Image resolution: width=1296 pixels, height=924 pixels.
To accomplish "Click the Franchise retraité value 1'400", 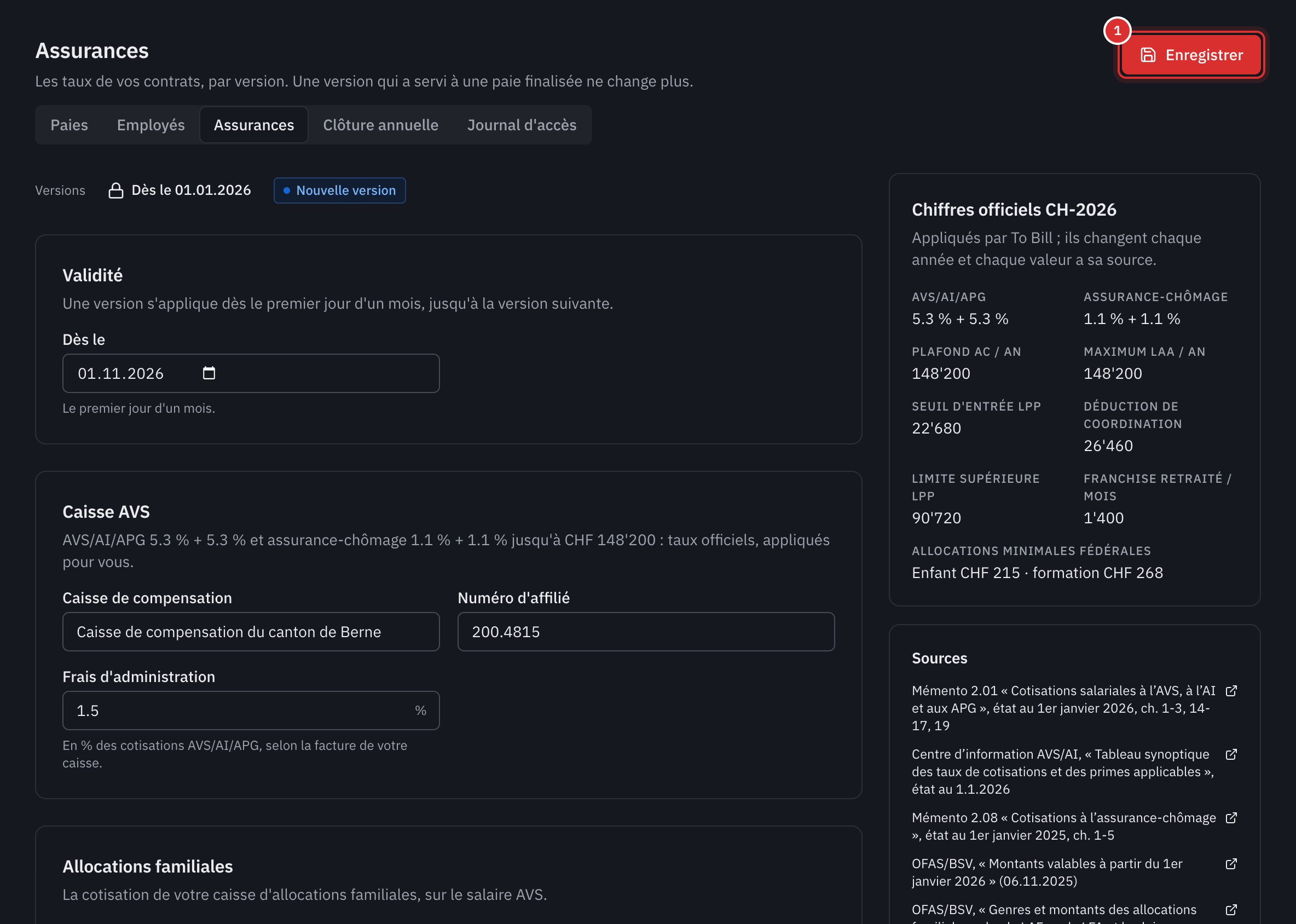I will click(x=1104, y=518).
